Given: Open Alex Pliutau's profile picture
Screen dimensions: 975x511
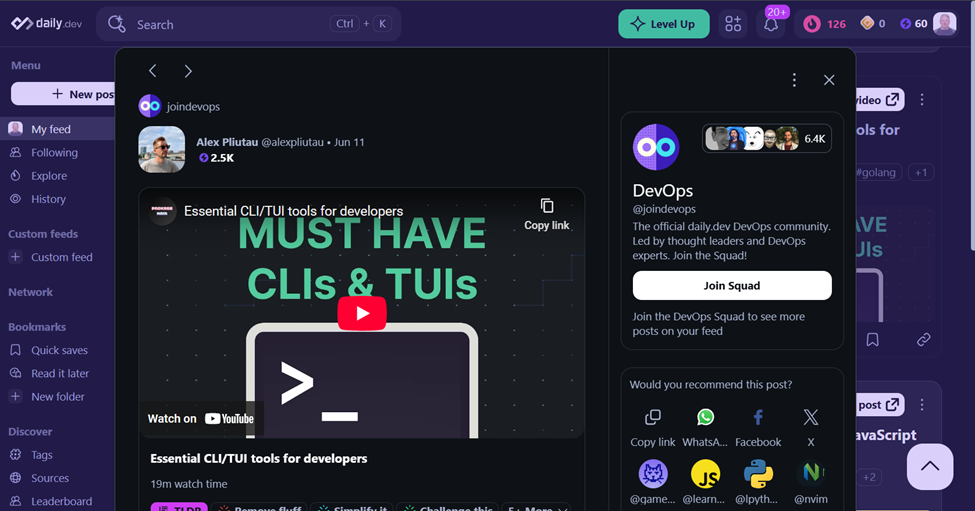Looking at the screenshot, I should click(x=162, y=149).
